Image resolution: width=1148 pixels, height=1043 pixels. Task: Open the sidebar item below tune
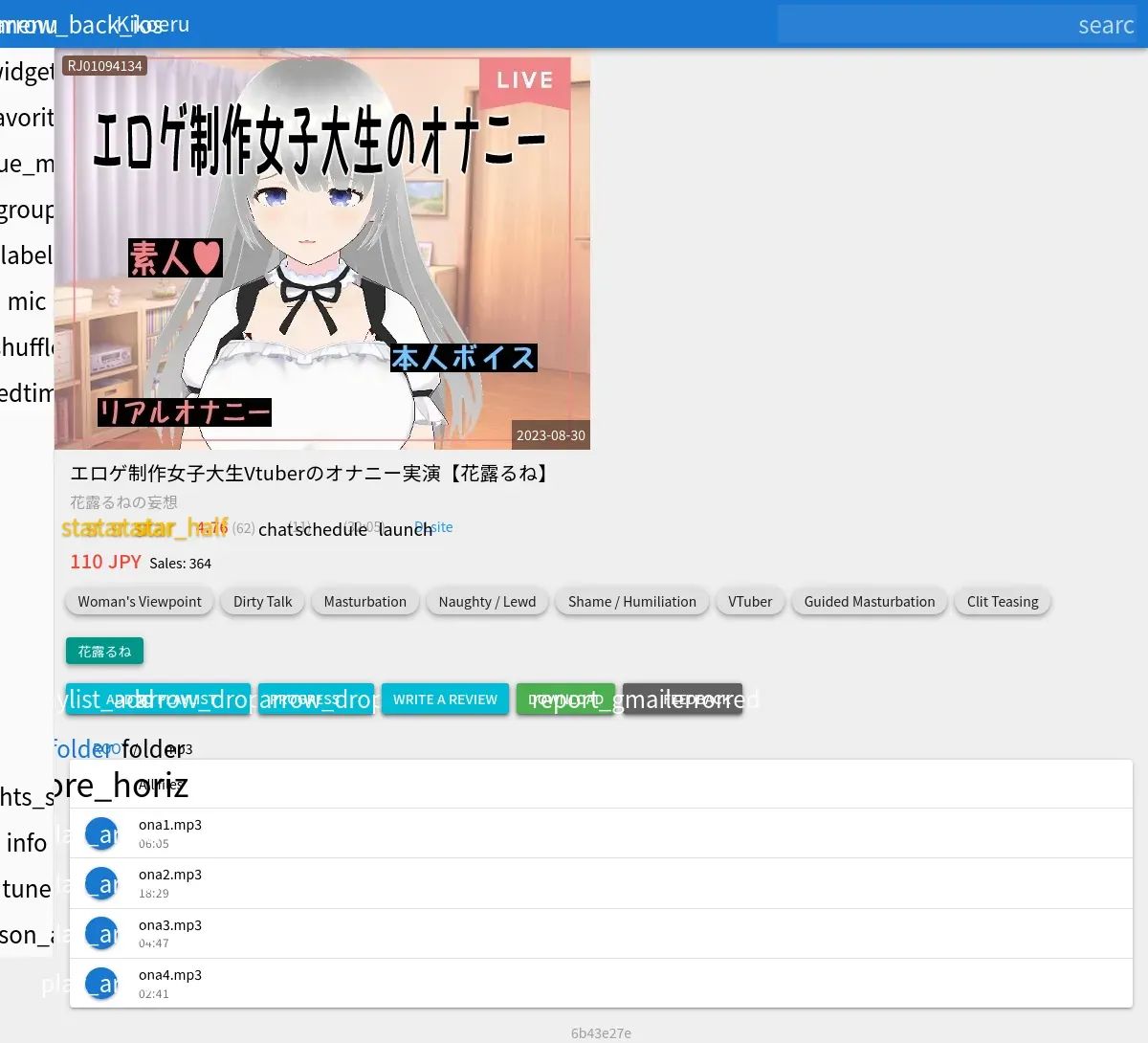point(27,935)
